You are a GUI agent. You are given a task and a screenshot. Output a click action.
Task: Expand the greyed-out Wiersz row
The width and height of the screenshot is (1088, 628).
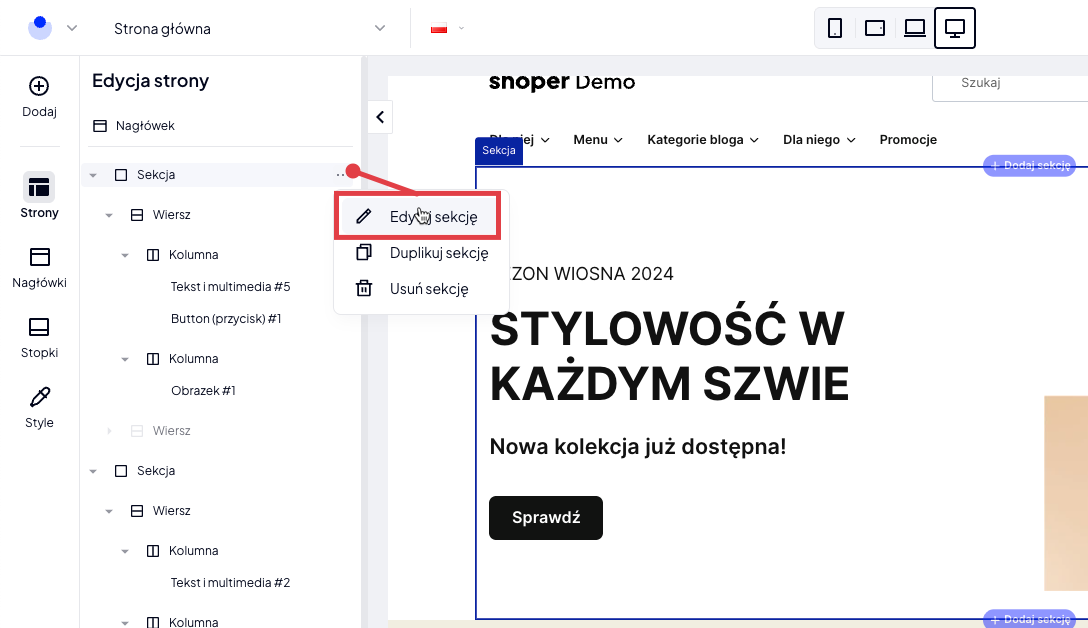109,431
